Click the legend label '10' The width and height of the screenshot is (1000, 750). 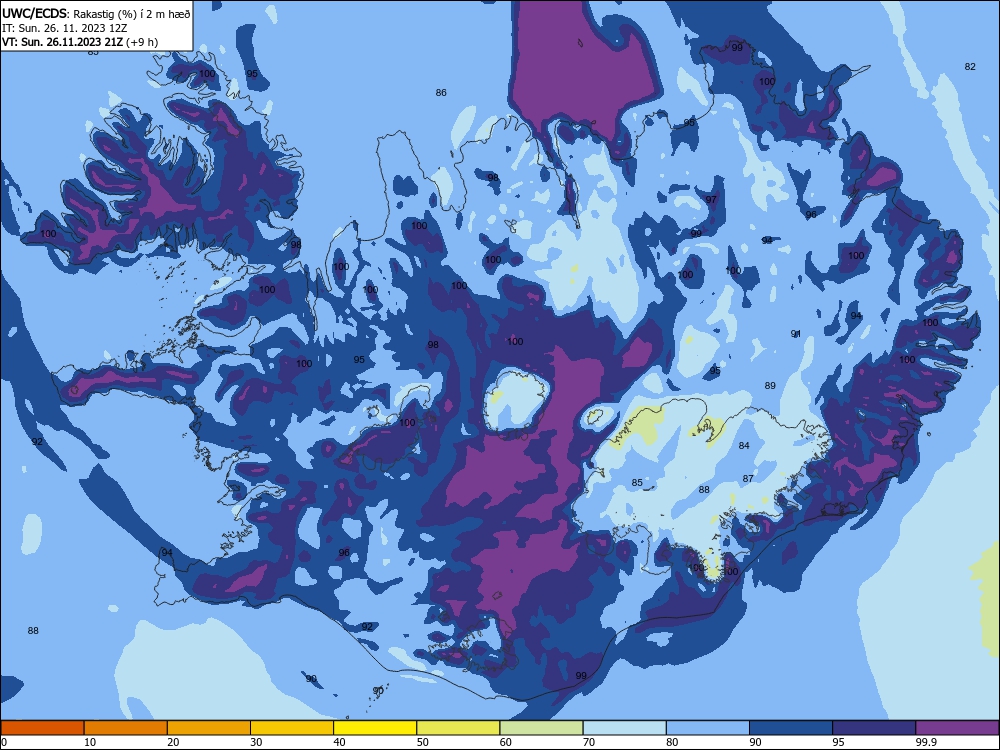click(90, 742)
